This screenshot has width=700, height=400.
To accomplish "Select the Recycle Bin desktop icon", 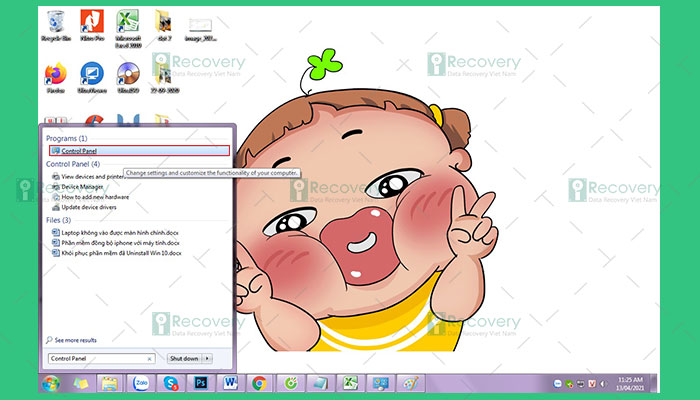I will (x=56, y=26).
